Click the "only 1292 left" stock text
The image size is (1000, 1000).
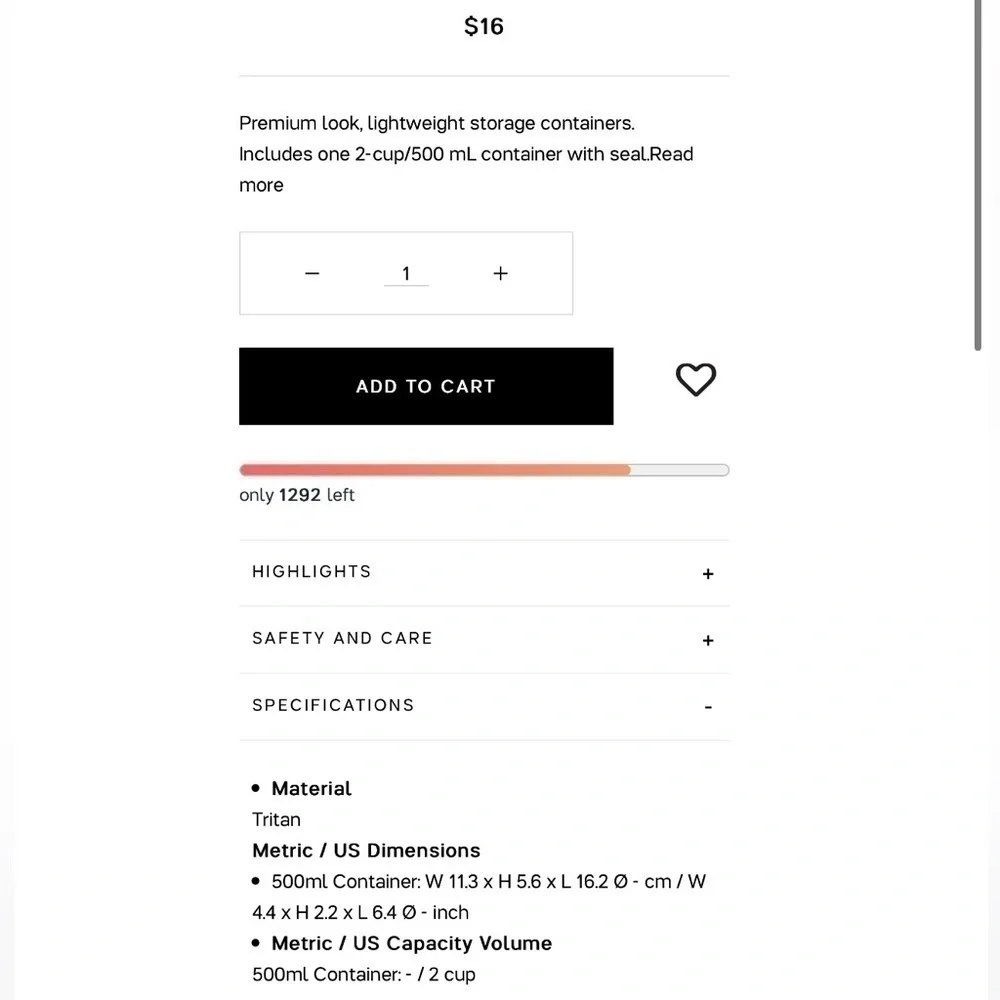297,495
